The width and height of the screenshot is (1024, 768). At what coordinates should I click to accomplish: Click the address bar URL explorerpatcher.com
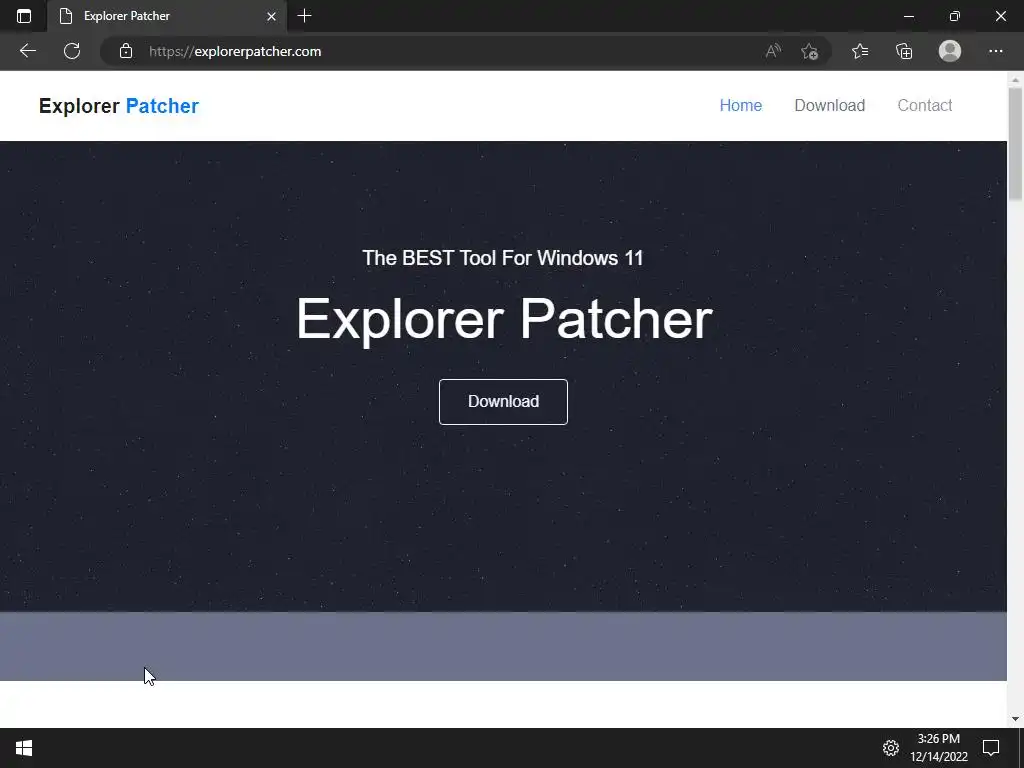(235, 52)
